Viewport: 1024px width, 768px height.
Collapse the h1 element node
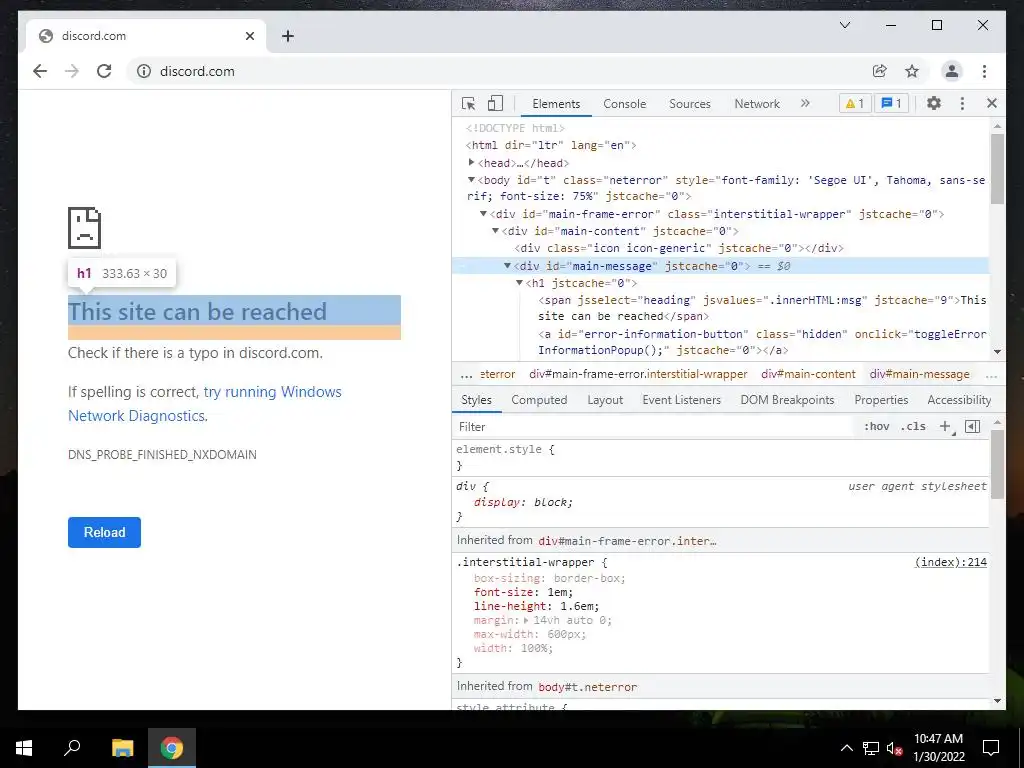coord(519,283)
